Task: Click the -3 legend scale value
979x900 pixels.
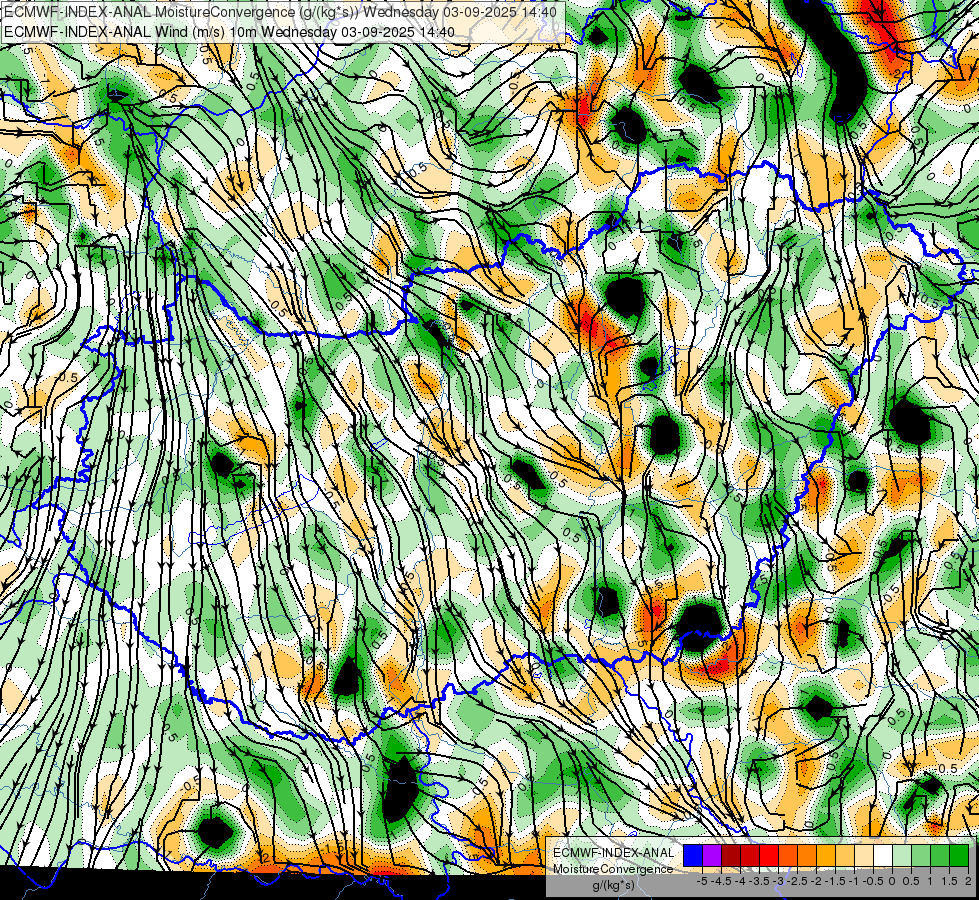Action: [779, 881]
